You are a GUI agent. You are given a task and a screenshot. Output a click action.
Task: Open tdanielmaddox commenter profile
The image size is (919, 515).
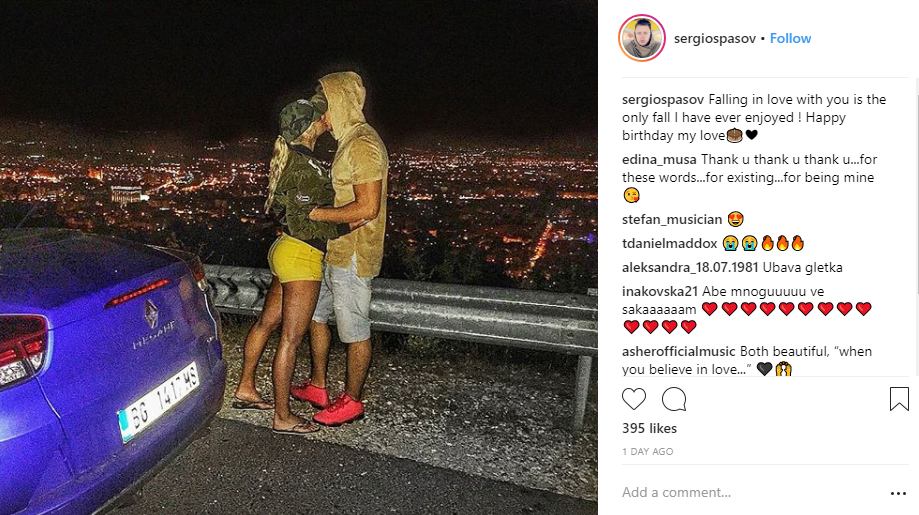(669, 243)
